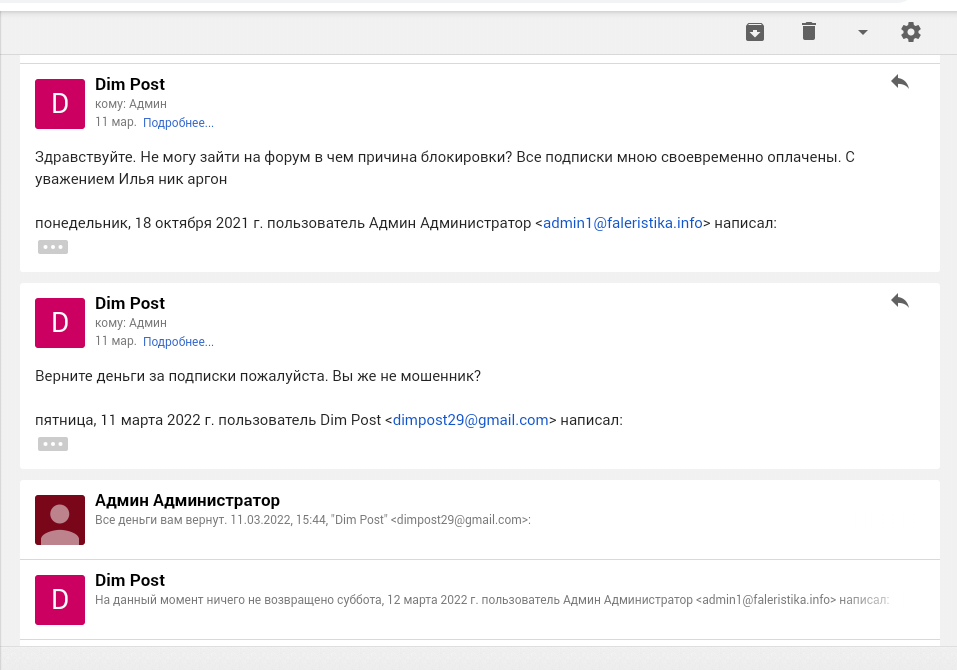957x670 pixels.
Task: Reply to first Dim Post message
Action: tap(900, 82)
